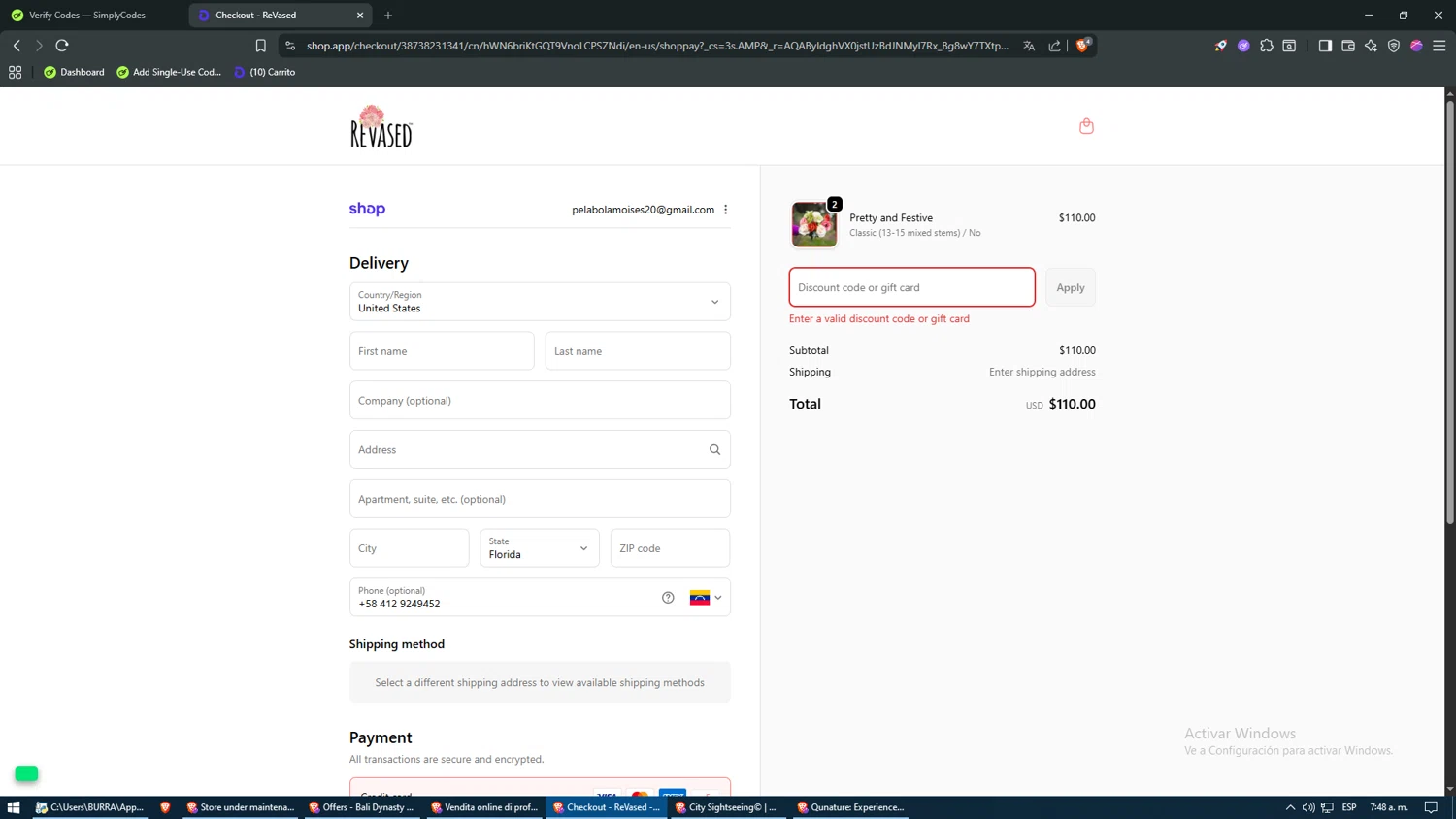The image size is (1456, 819).
Task: Click Pretty and Festive product thumbnail
Action: (814, 224)
